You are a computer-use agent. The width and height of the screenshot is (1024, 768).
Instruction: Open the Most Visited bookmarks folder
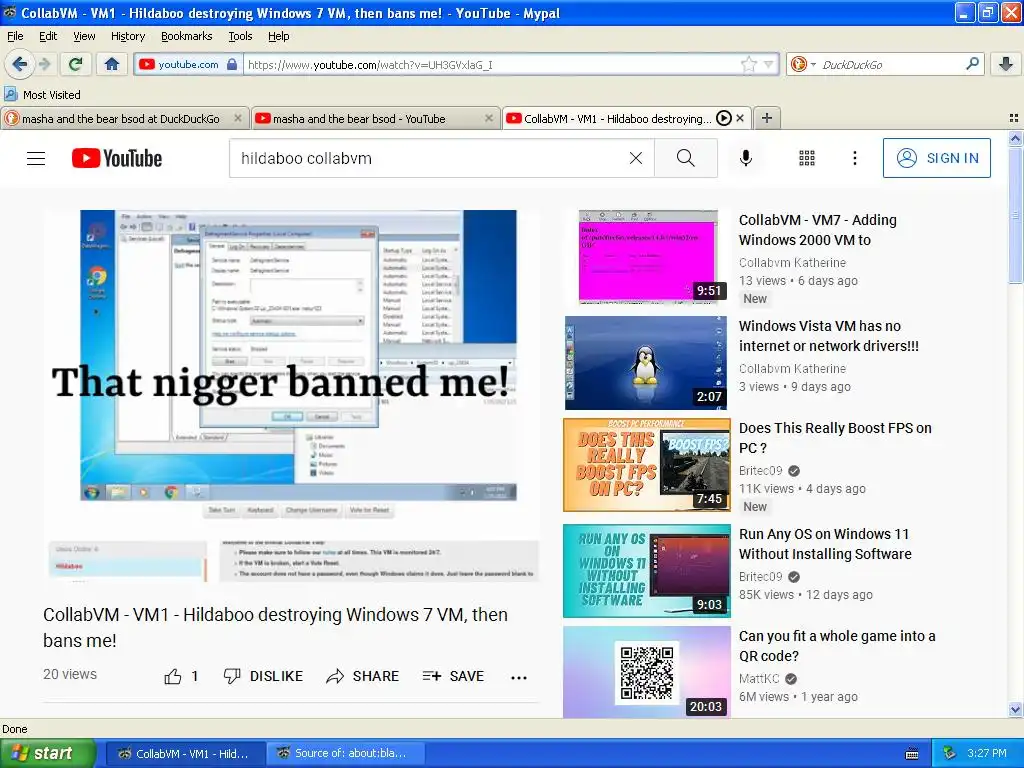(42, 95)
